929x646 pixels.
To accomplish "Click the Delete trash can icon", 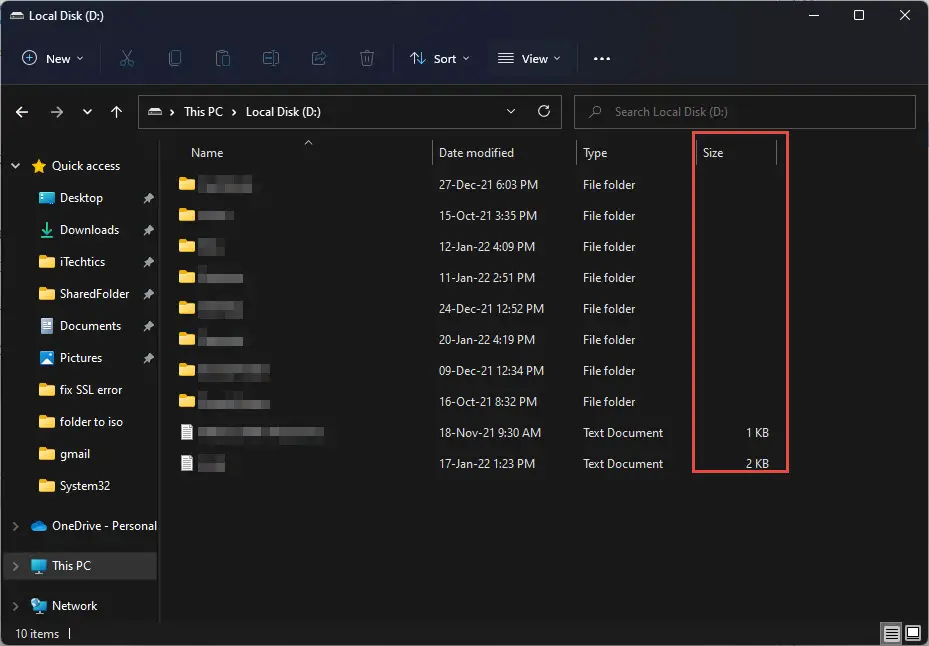I will (367, 59).
